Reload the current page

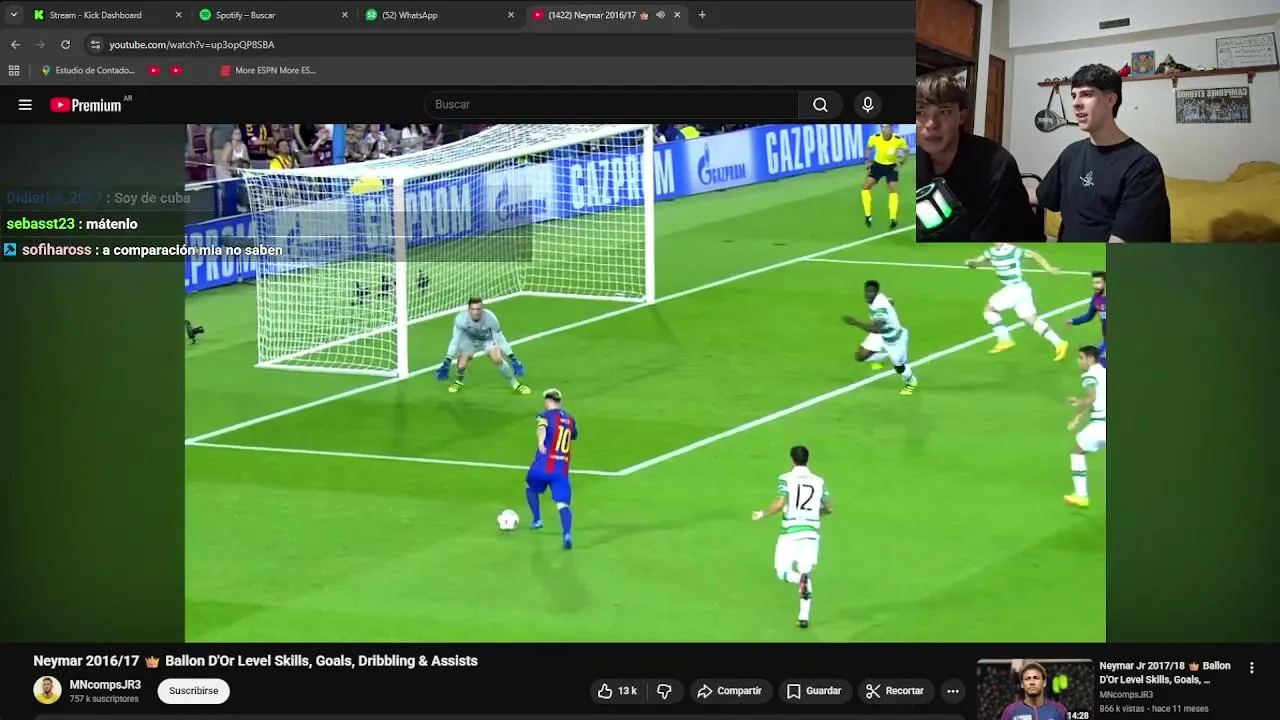pyautogui.click(x=66, y=45)
